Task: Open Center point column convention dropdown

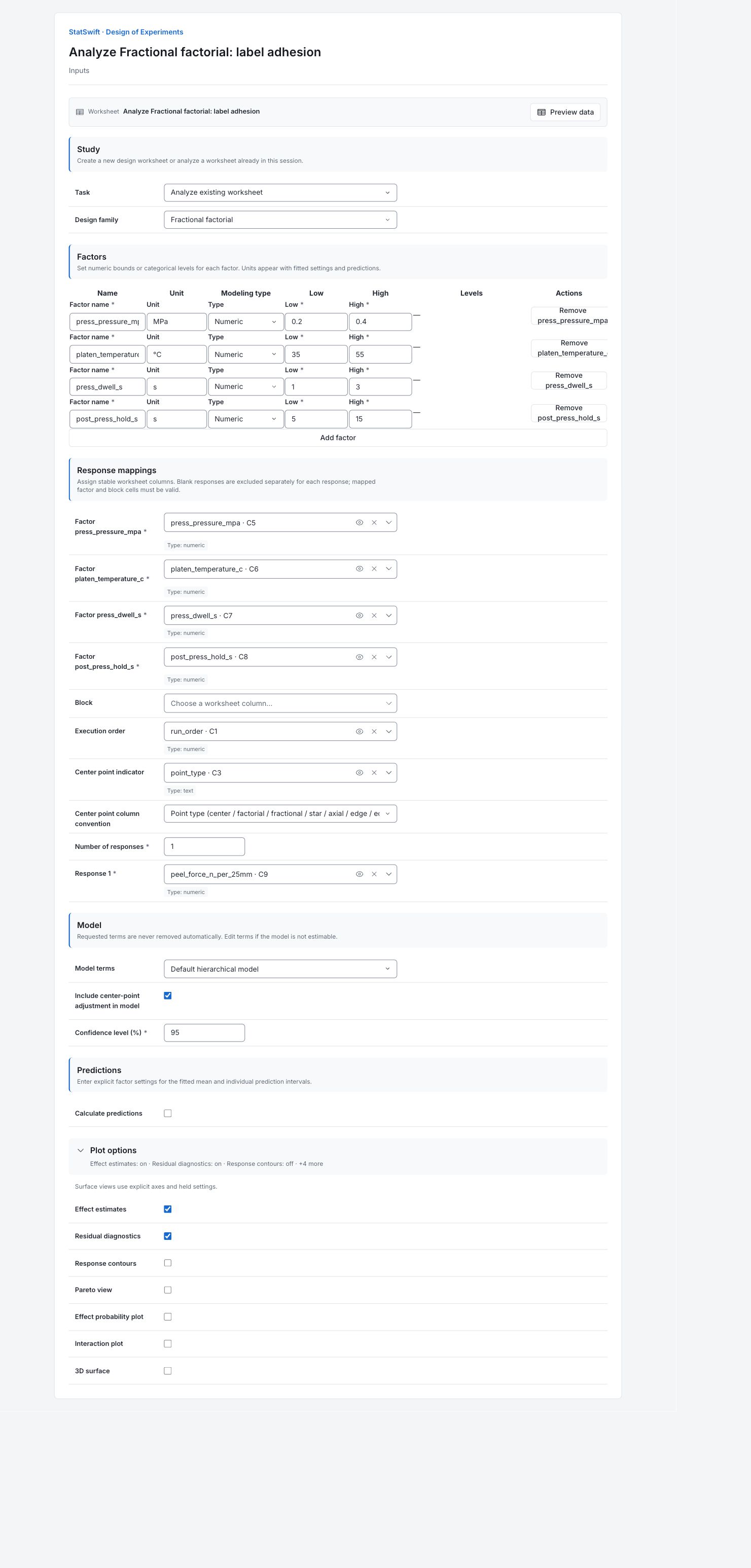Action: click(x=280, y=814)
